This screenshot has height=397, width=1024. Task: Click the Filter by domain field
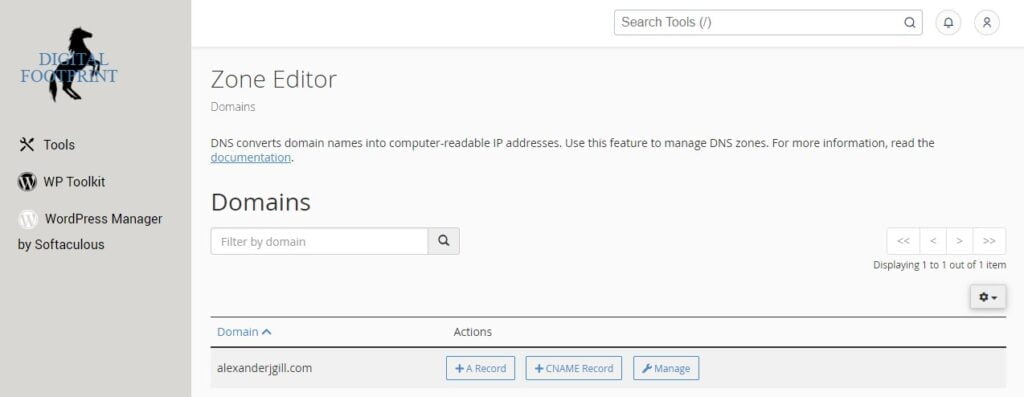pyautogui.click(x=319, y=242)
